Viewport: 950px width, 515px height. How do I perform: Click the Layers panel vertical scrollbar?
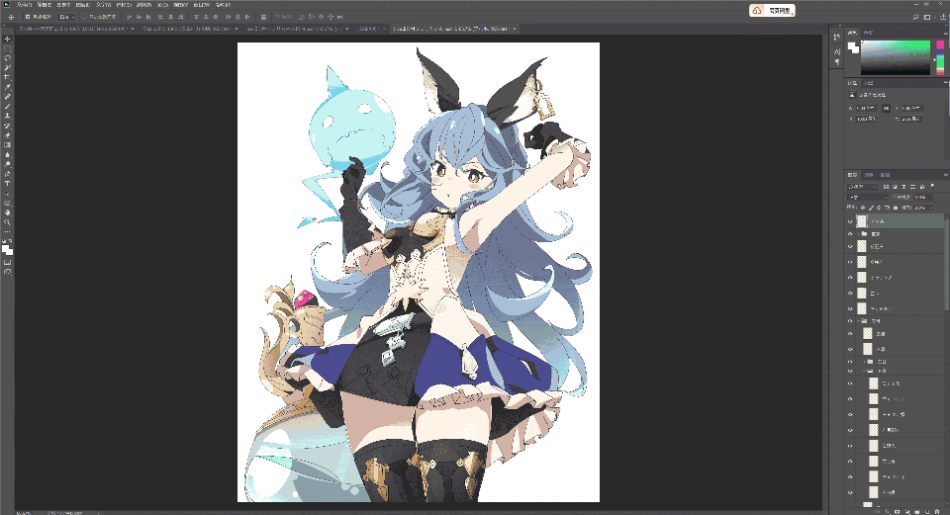[946, 264]
